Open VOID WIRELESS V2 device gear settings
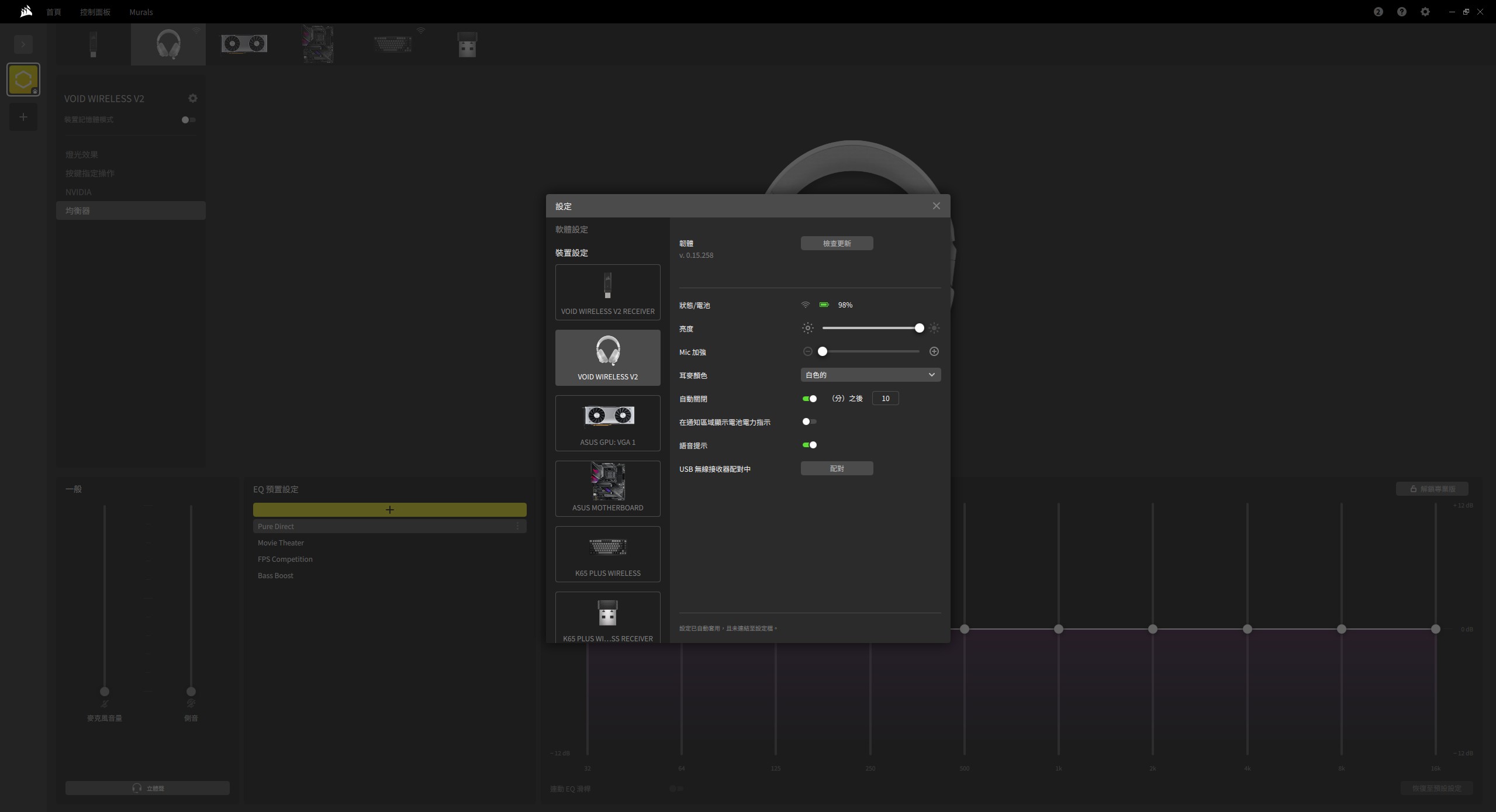Screen dimensions: 1496x812 [193, 98]
